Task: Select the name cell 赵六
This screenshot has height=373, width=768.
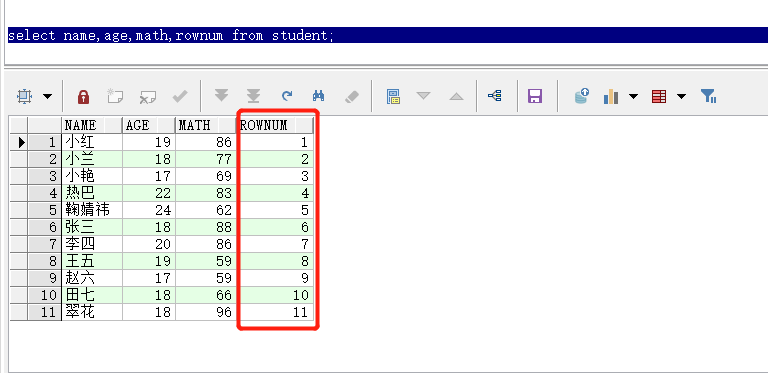Action: click(92, 278)
